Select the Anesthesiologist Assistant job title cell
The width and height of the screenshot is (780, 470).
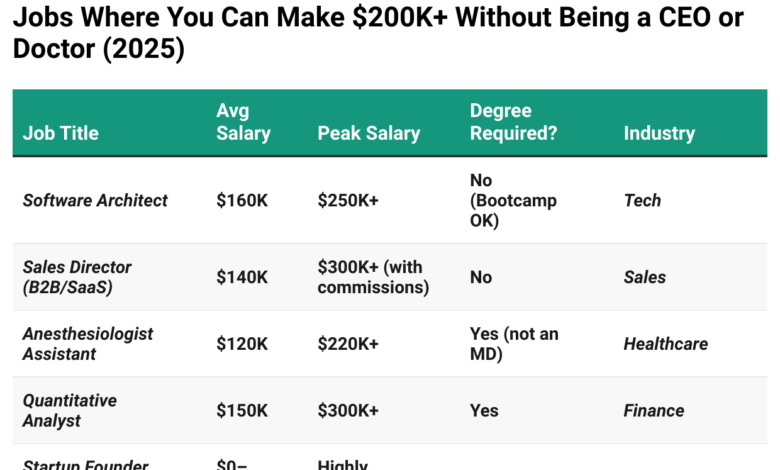tap(88, 343)
